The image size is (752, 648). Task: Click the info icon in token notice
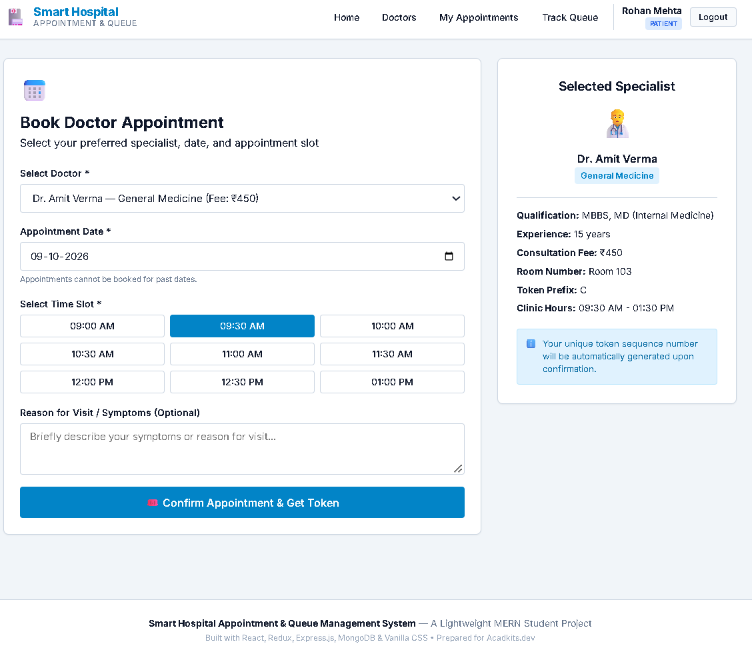pos(531,343)
